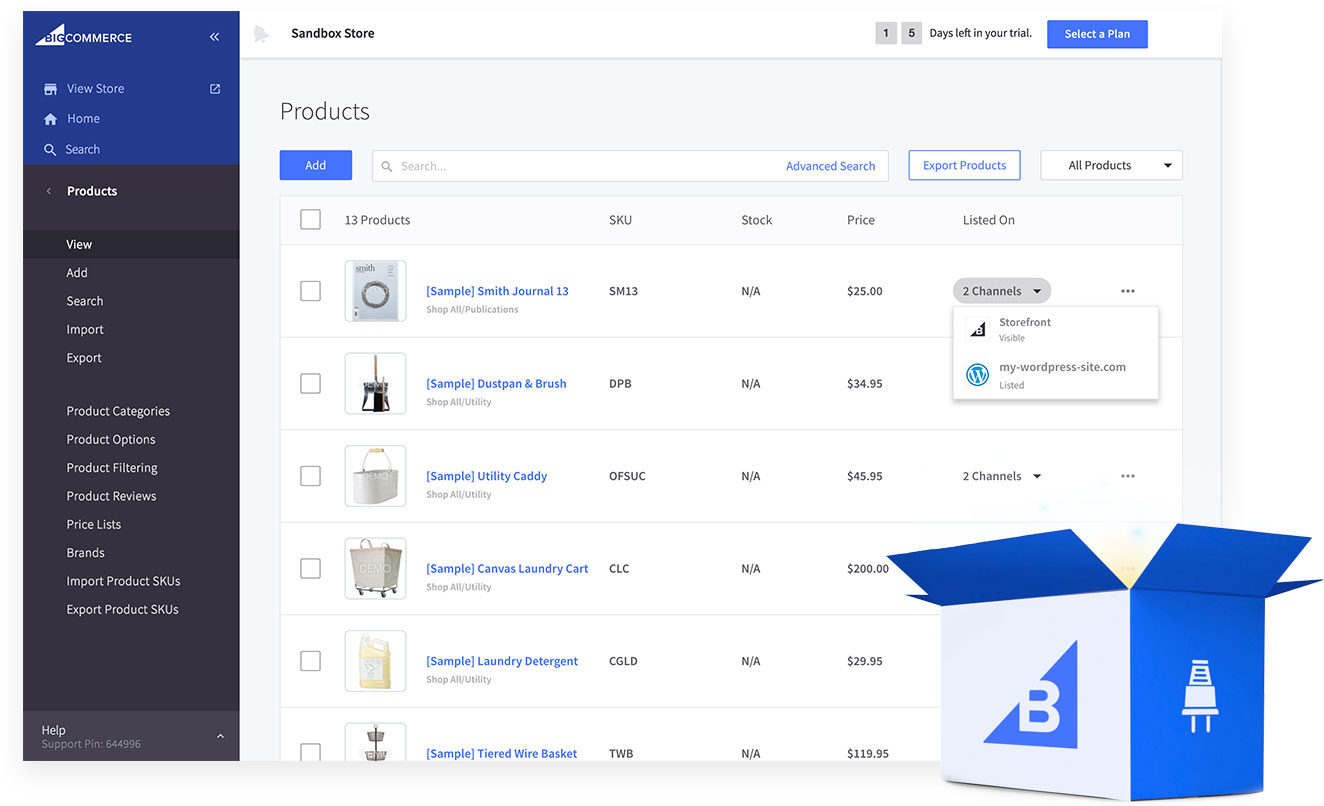Image resolution: width=1324 pixels, height=806 pixels.
Task: Click the flag icon next to Sandbox Store
Action: point(262,32)
